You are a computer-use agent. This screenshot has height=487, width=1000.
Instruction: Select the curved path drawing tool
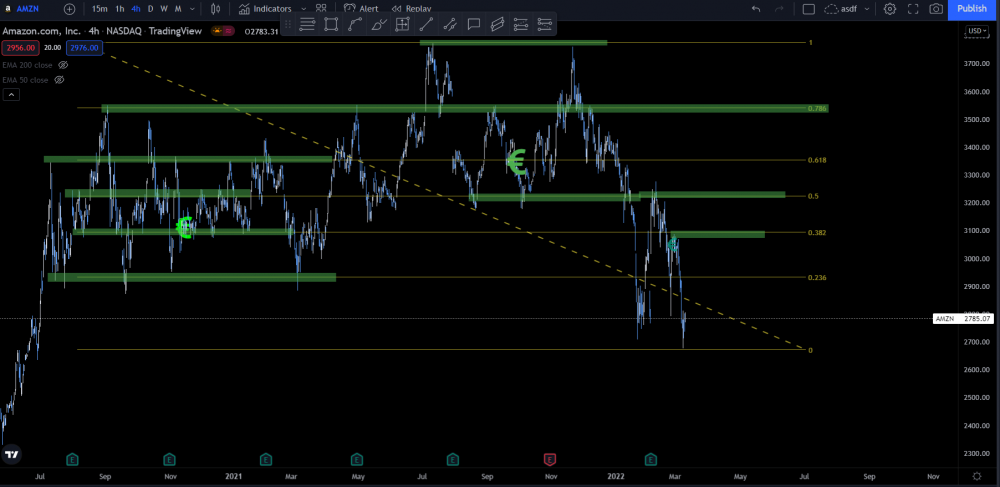click(355, 24)
